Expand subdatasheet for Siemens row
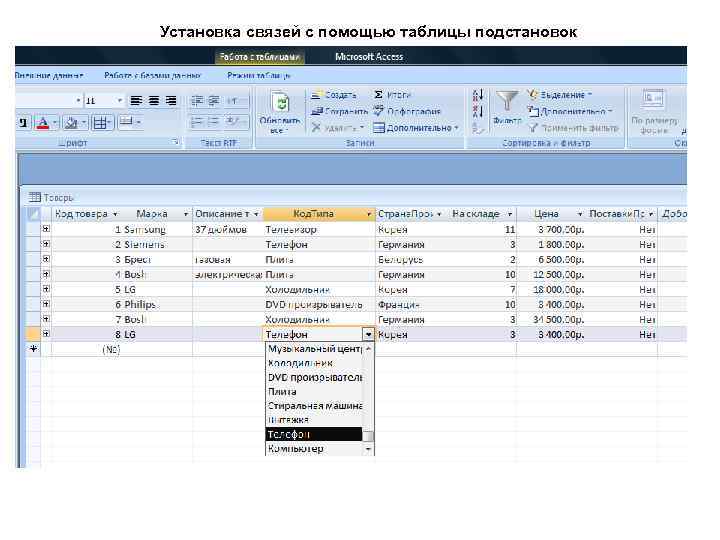 (46, 244)
